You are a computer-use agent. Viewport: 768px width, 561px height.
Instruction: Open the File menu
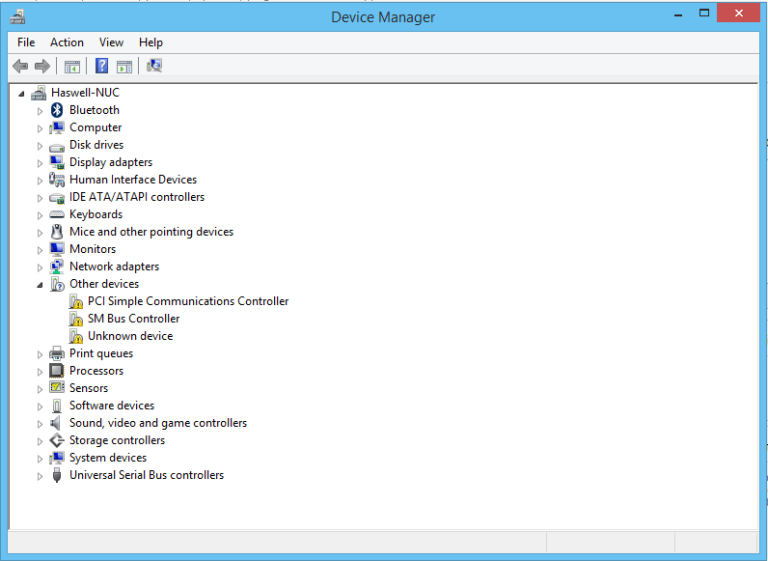pos(26,42)
